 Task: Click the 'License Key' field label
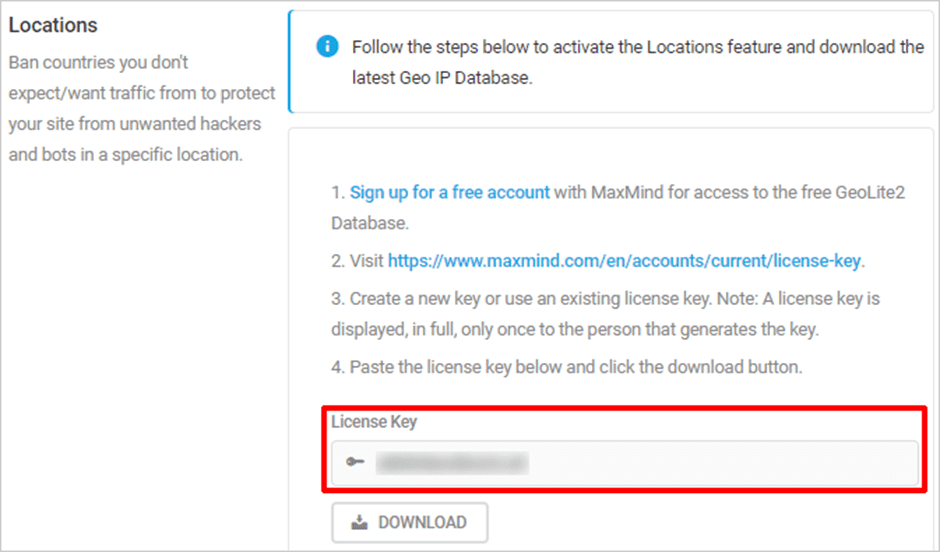374,422
